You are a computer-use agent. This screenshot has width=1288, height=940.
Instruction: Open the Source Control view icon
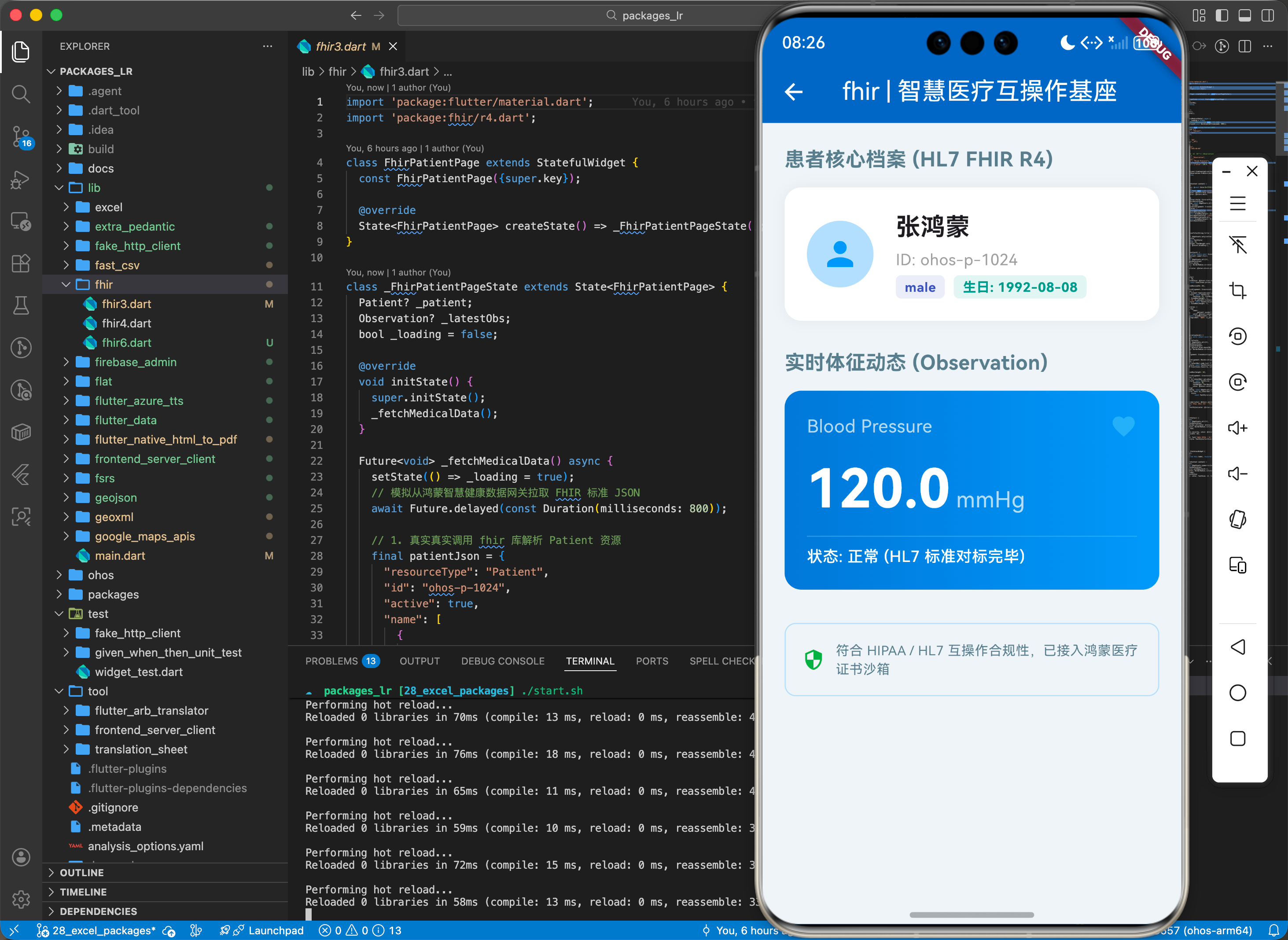pos(21,136)
